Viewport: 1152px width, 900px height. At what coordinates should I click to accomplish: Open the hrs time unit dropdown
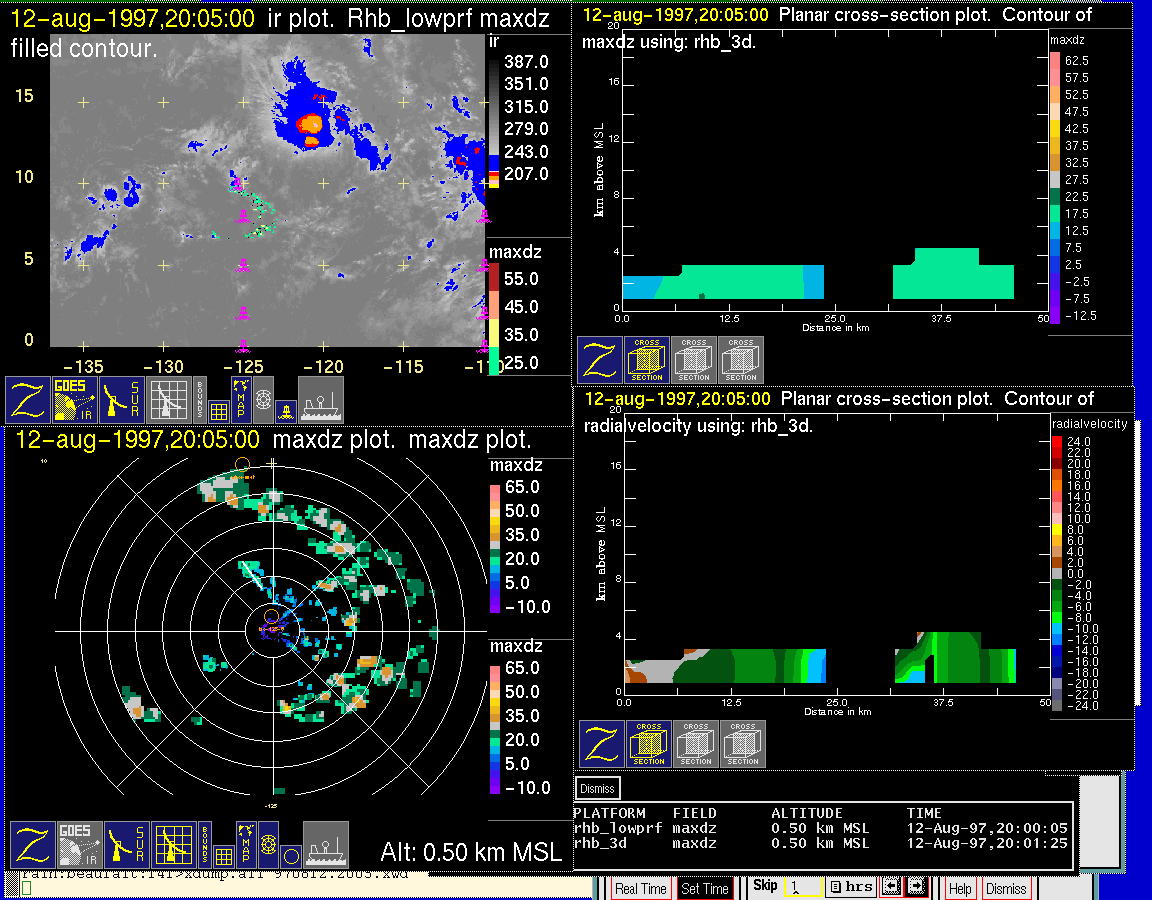849,887
